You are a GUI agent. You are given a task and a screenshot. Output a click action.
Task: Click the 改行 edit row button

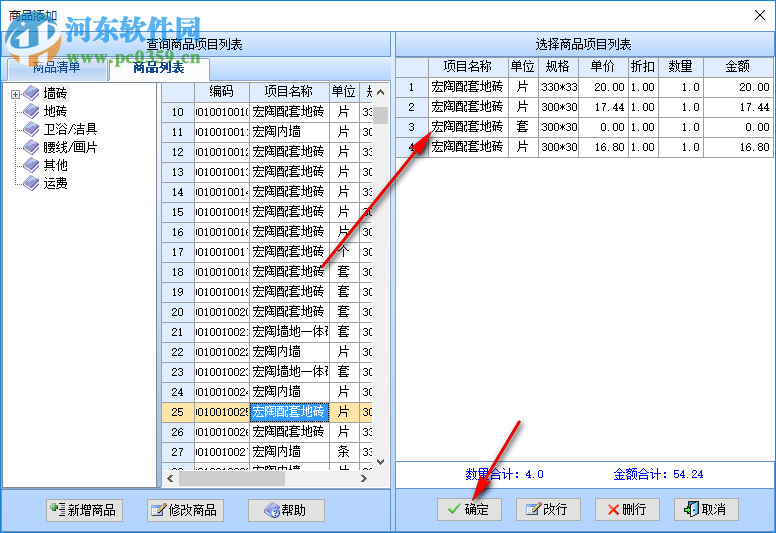pyautogui.click(x=548, y=509)
